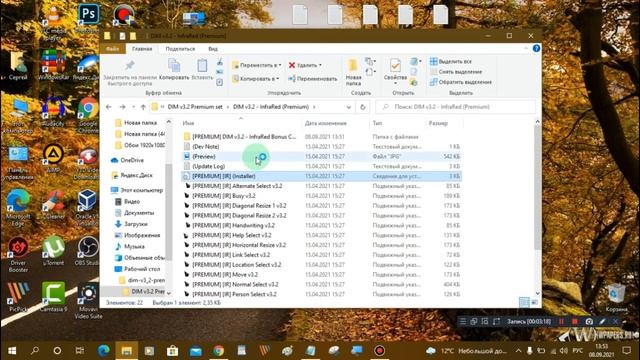The image size is (640, 360).
Task: Select Link Select v3.2 cursor file
Action: [x=322, y=255]
